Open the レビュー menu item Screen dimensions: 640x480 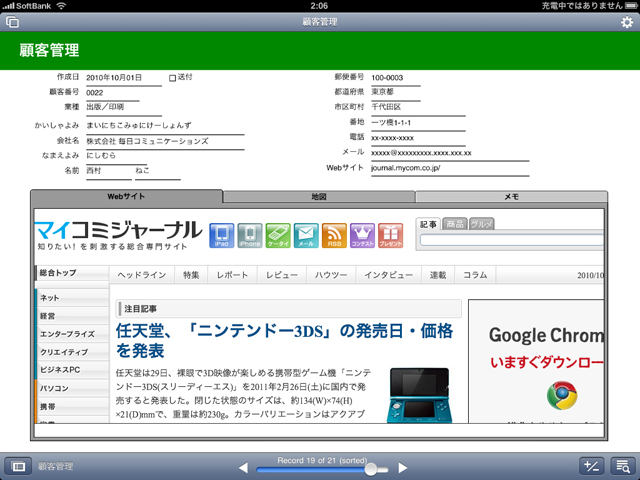tap(282, 275)
